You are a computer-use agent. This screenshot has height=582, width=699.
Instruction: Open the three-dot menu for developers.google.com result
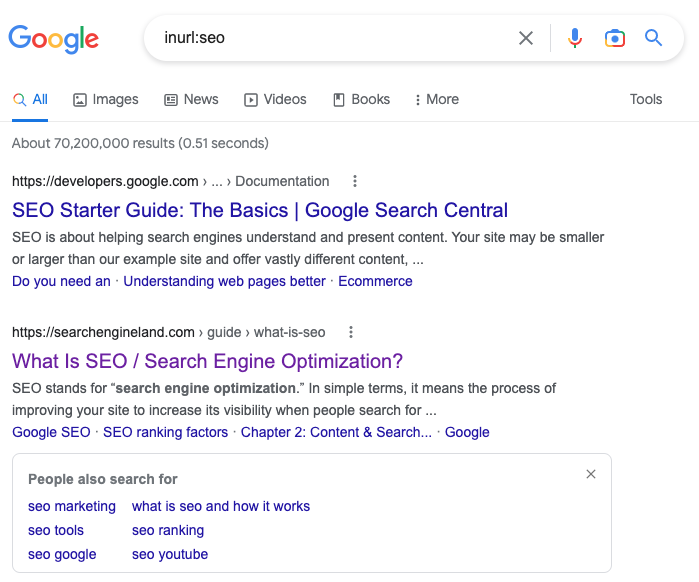coord(355,181)
